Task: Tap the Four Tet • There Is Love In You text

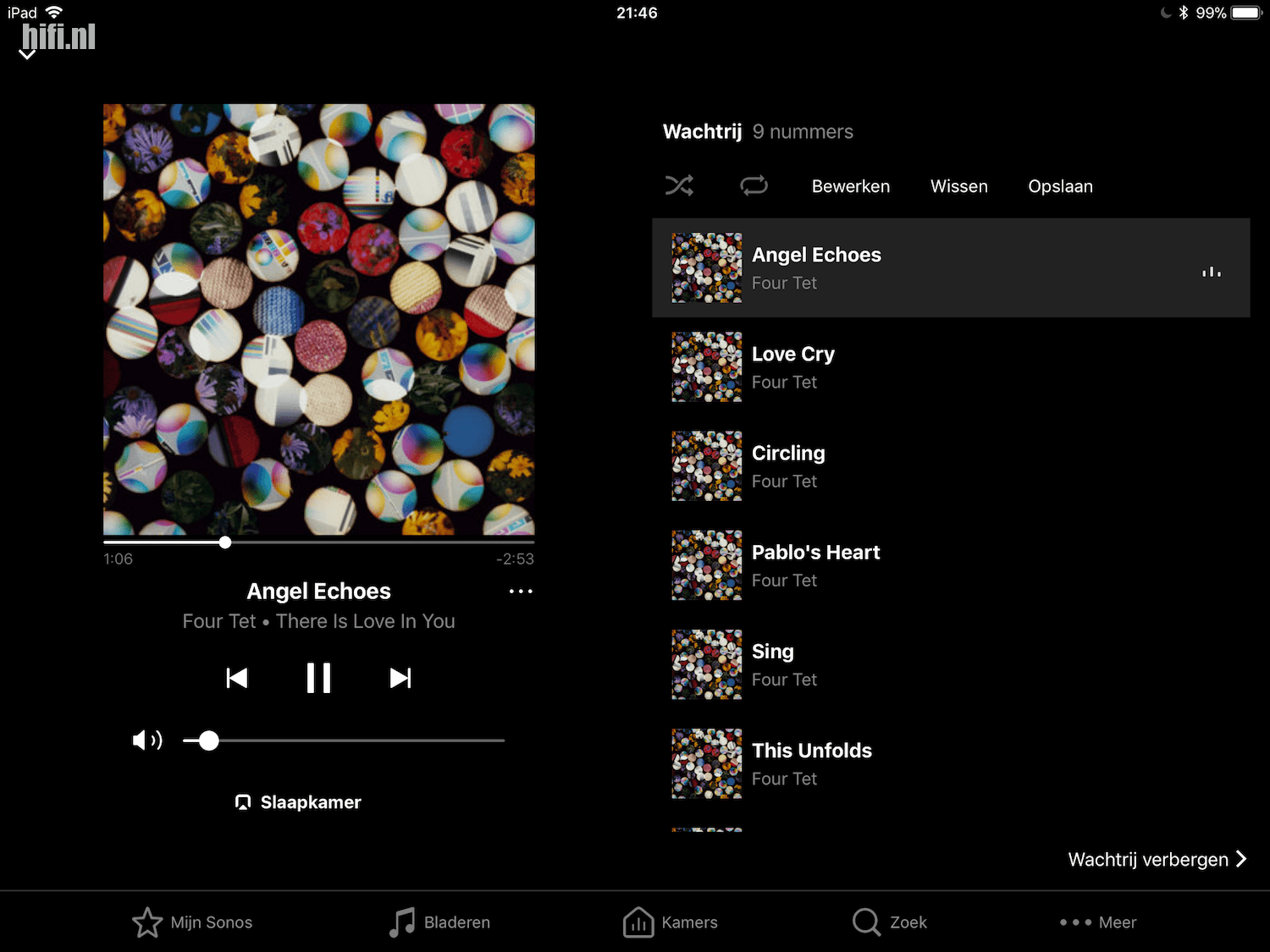Action: [x=318, y=621]
